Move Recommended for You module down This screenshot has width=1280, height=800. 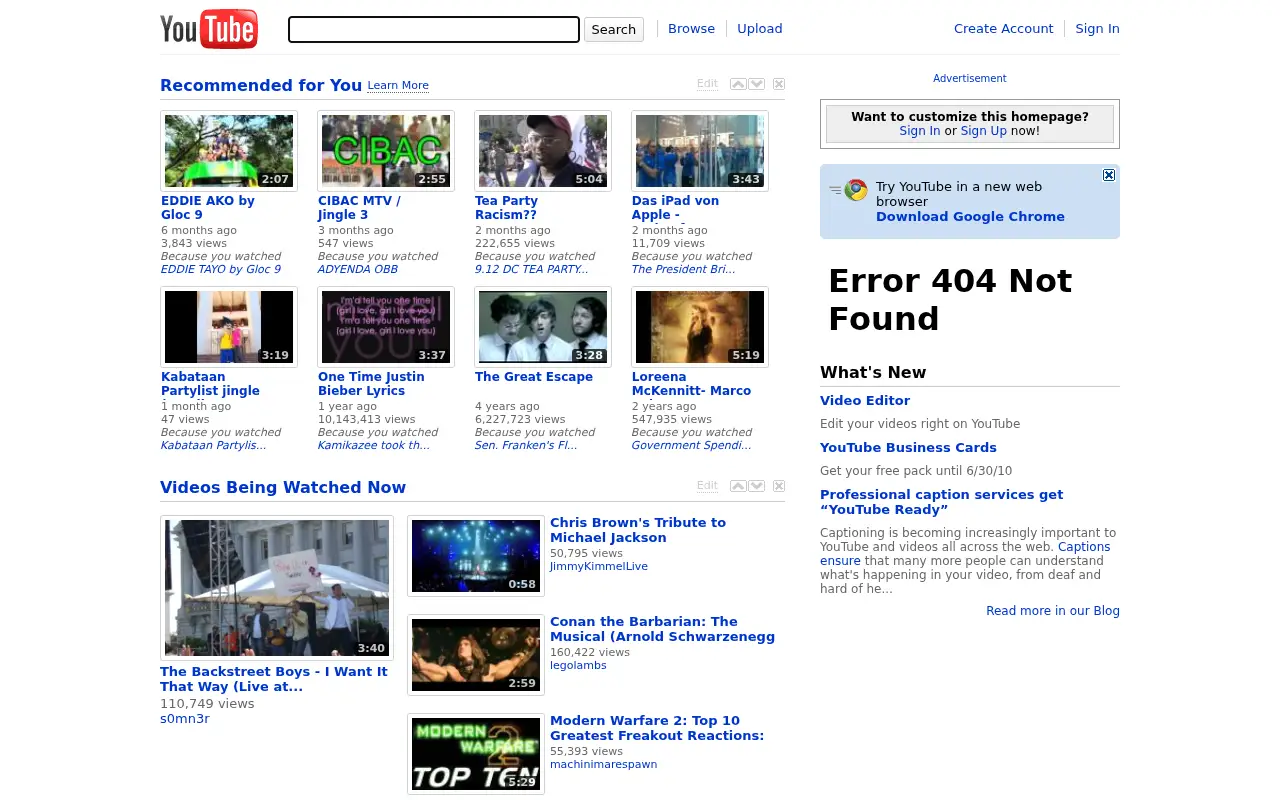(757, 84)
